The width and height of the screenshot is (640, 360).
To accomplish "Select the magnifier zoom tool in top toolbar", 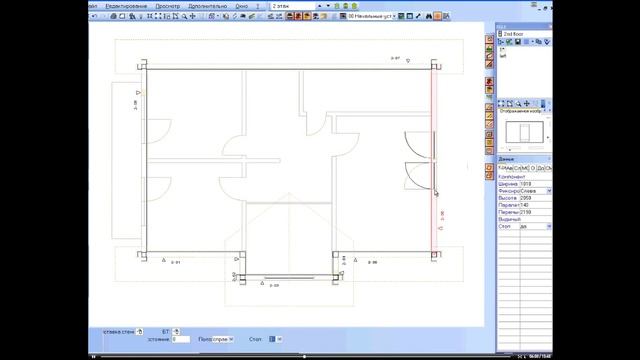I will click(184, 16).
